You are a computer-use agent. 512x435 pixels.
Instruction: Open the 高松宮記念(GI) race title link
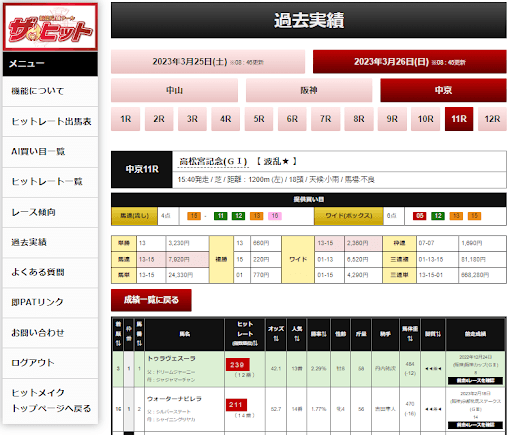pos(213,162)
